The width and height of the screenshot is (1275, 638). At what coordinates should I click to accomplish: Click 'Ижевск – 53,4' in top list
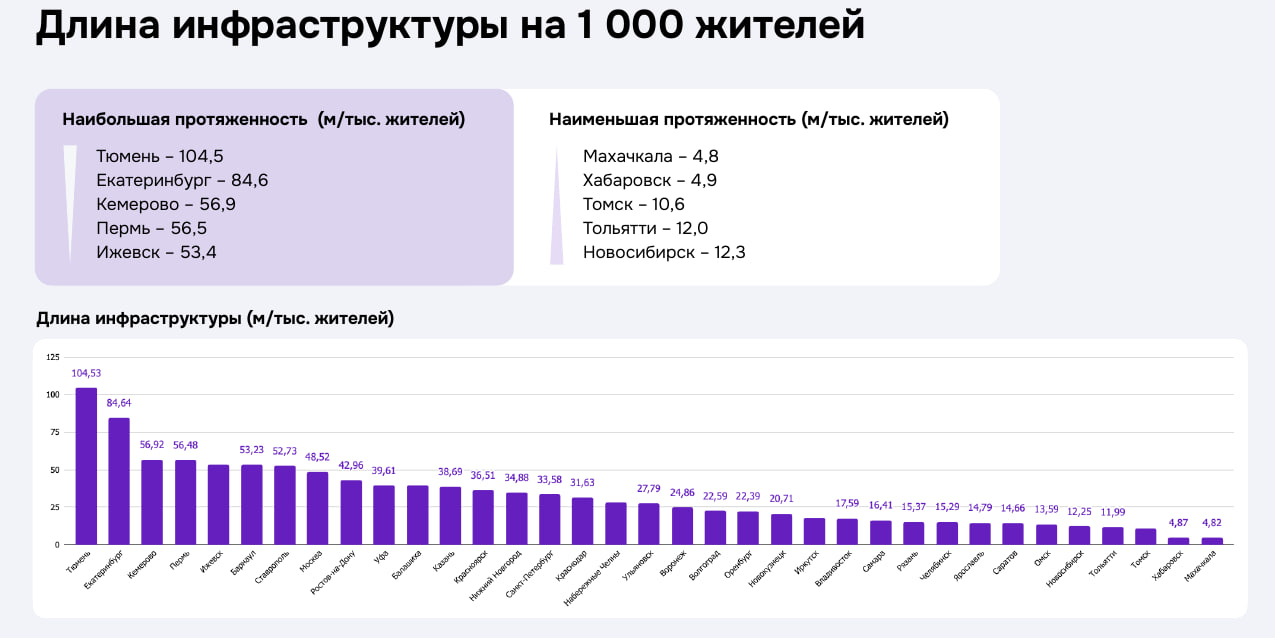tap(156, 252)
